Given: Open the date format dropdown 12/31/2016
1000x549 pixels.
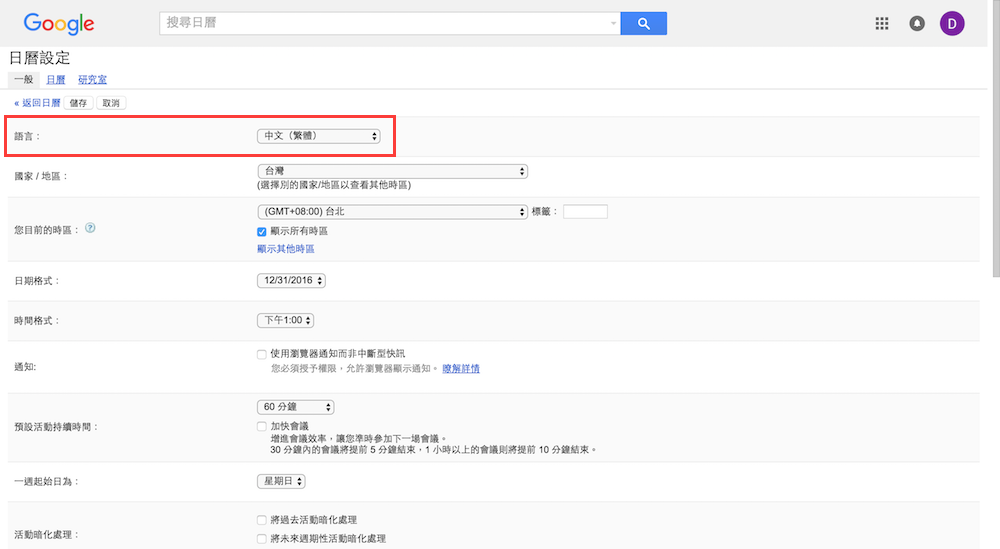Looking at the screenshot, I should pos(291,281).
